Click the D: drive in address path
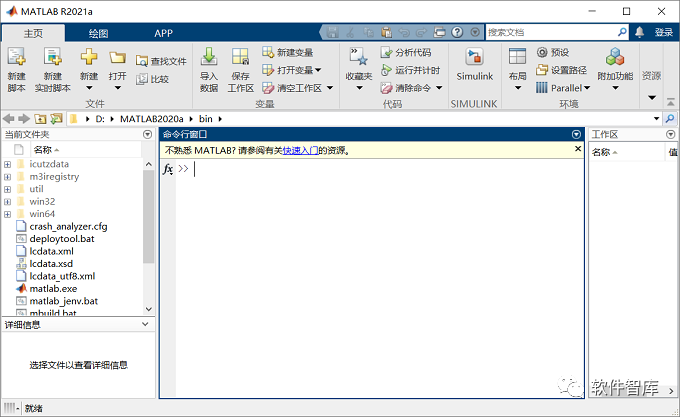This screenshot has height=417, width=680. [100, 119]
